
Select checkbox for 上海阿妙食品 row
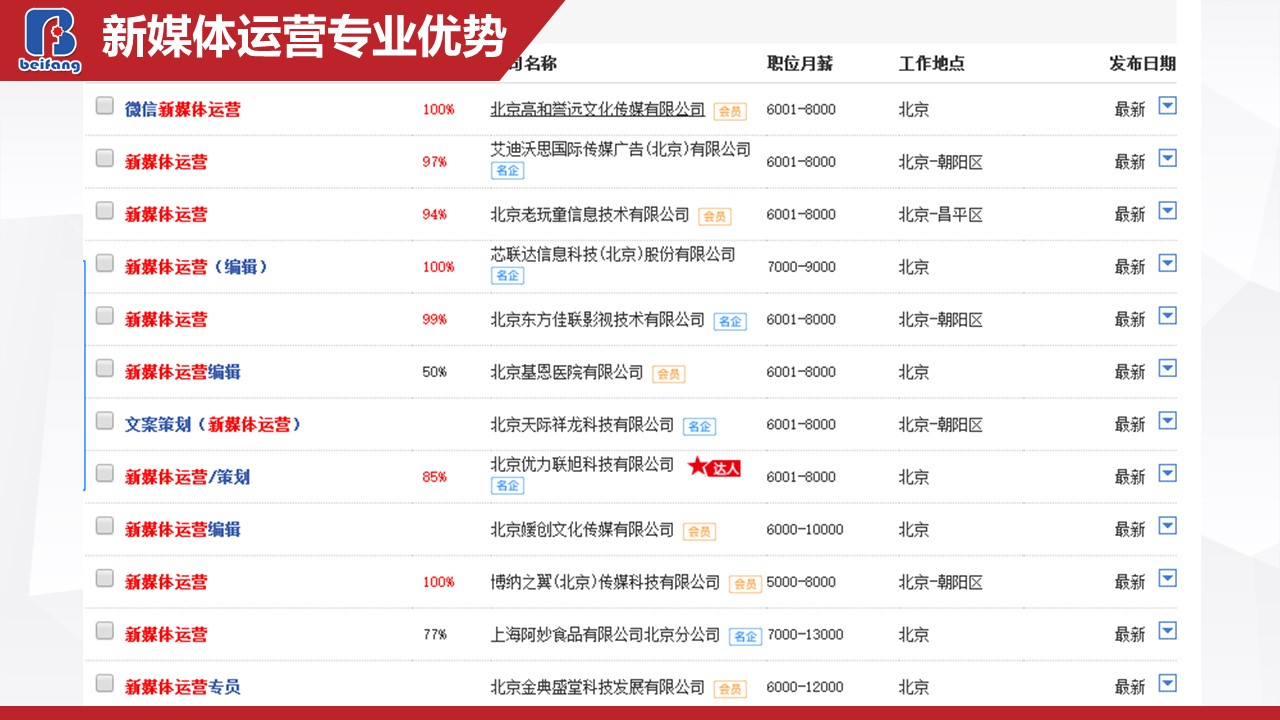click(105, 630)
